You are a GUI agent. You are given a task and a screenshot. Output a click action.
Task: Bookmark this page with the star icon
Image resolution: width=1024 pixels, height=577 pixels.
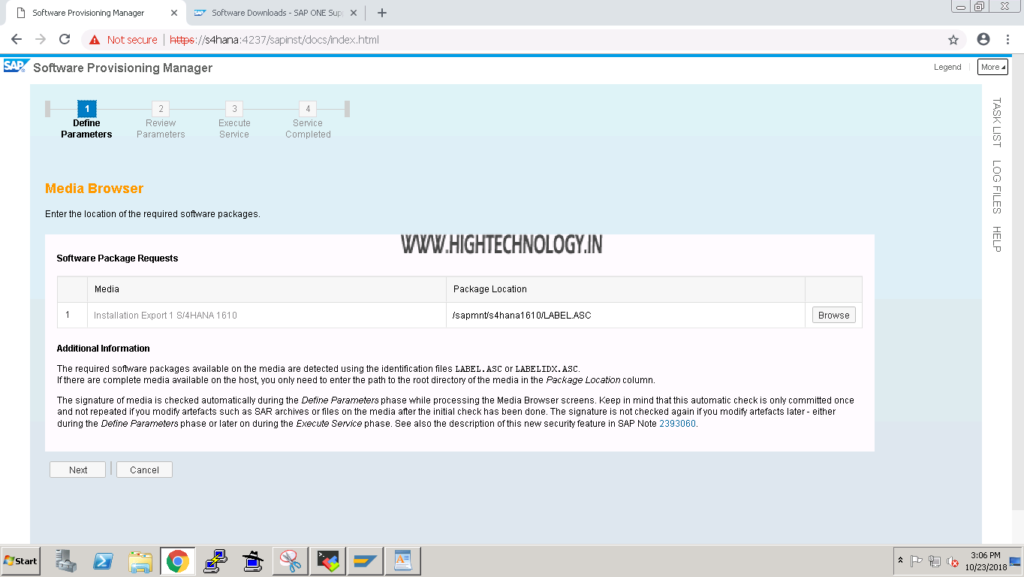[x=953, y=40]
